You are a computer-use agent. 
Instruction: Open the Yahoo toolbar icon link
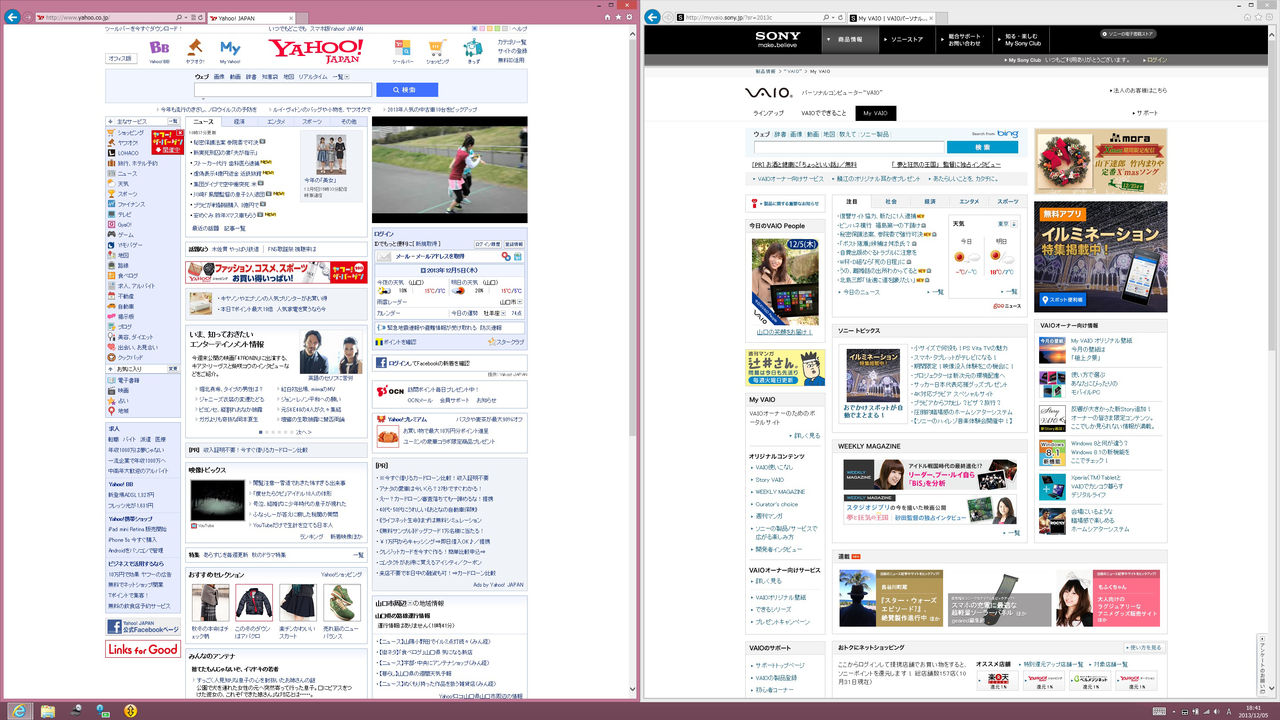[x=402, y=48]
